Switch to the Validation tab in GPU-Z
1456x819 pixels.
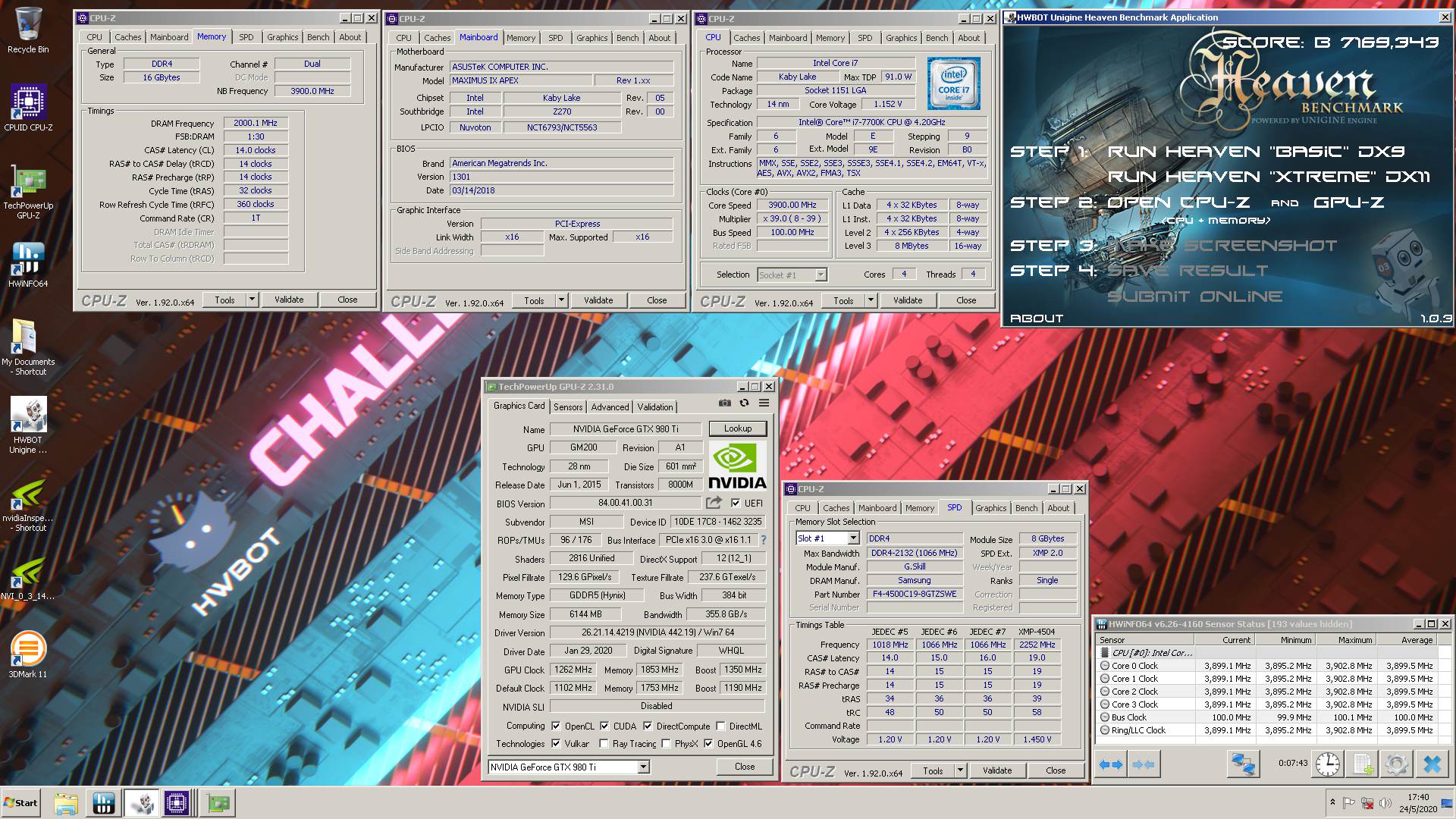655,407
